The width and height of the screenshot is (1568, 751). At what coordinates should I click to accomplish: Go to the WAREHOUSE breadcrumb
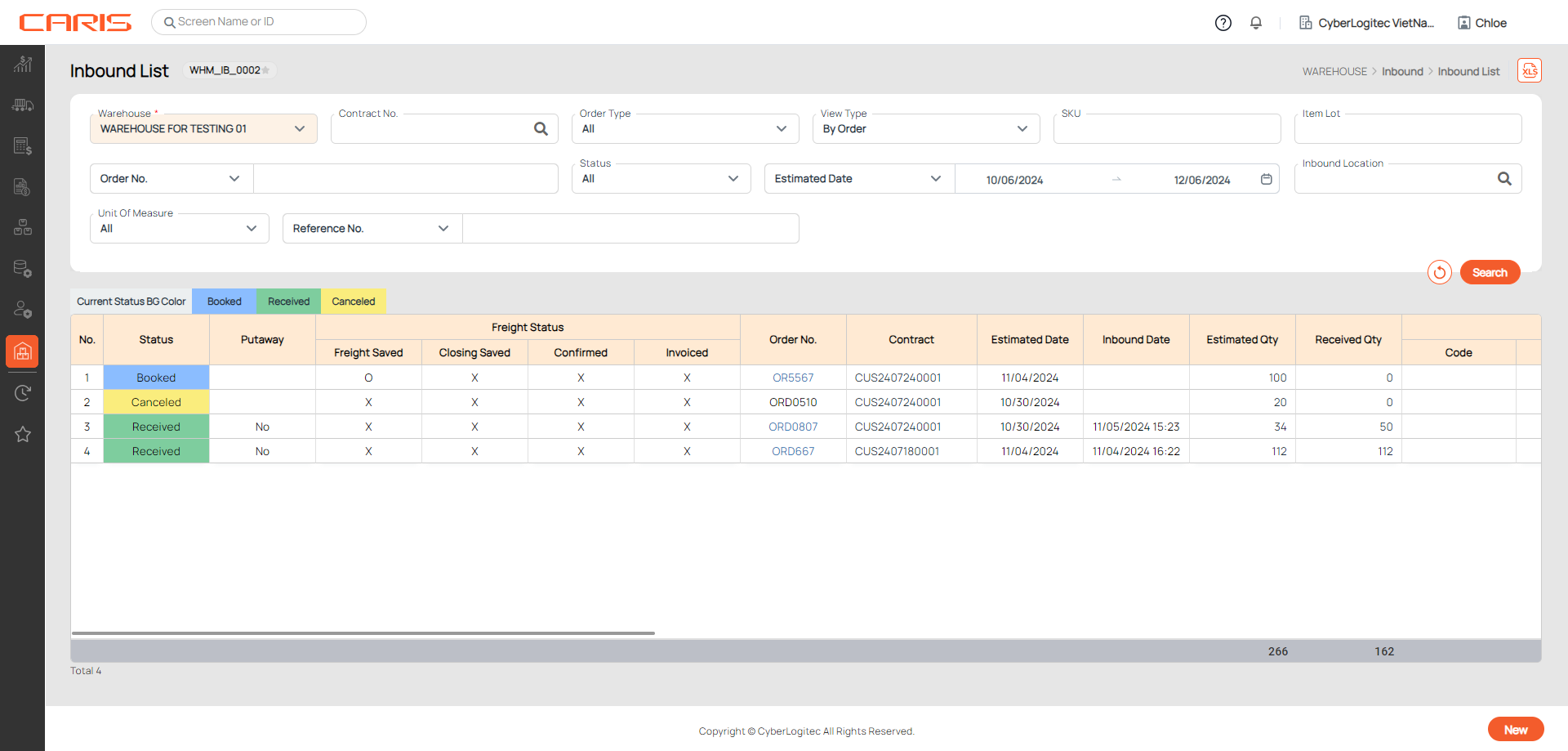click(x=1334, y=72)
